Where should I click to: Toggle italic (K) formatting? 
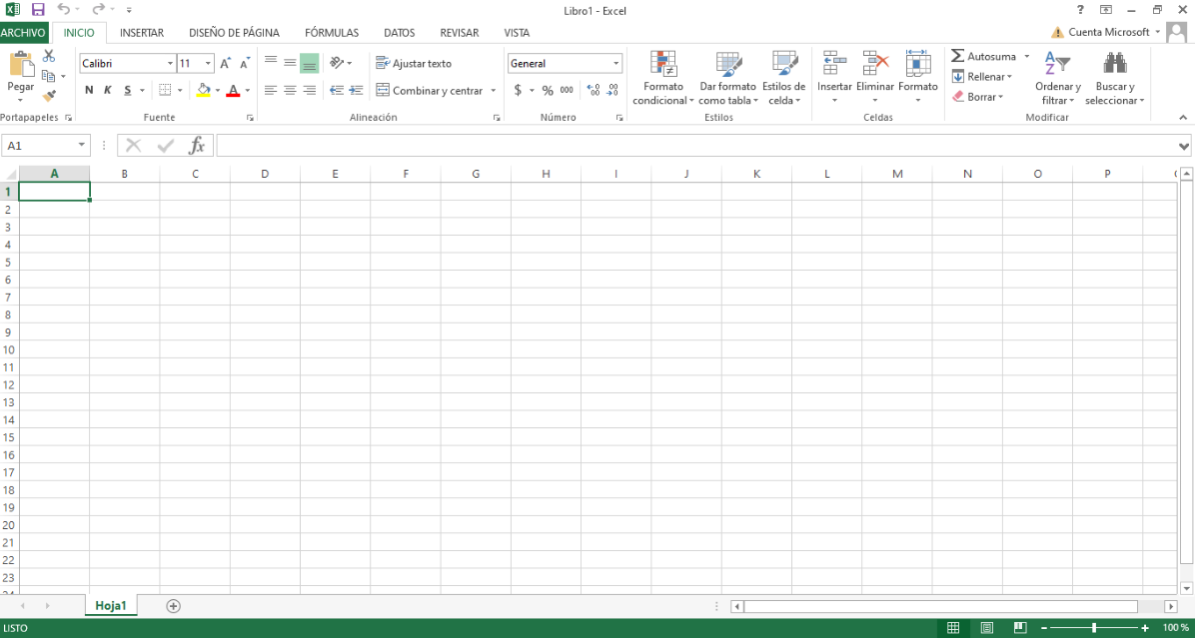pos(108,91)
